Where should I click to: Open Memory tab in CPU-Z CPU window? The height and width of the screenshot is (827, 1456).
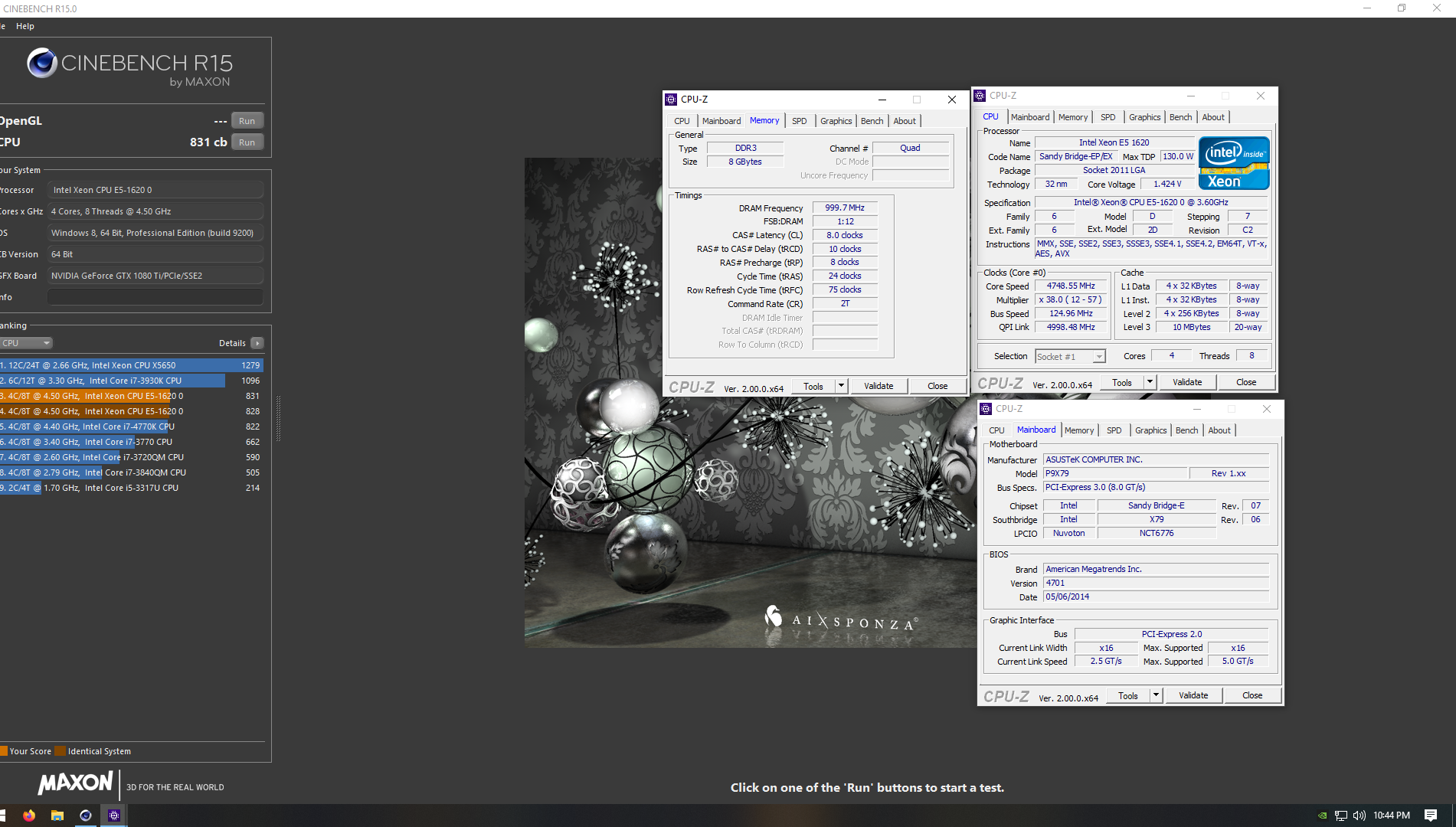tap(1072, 117)
